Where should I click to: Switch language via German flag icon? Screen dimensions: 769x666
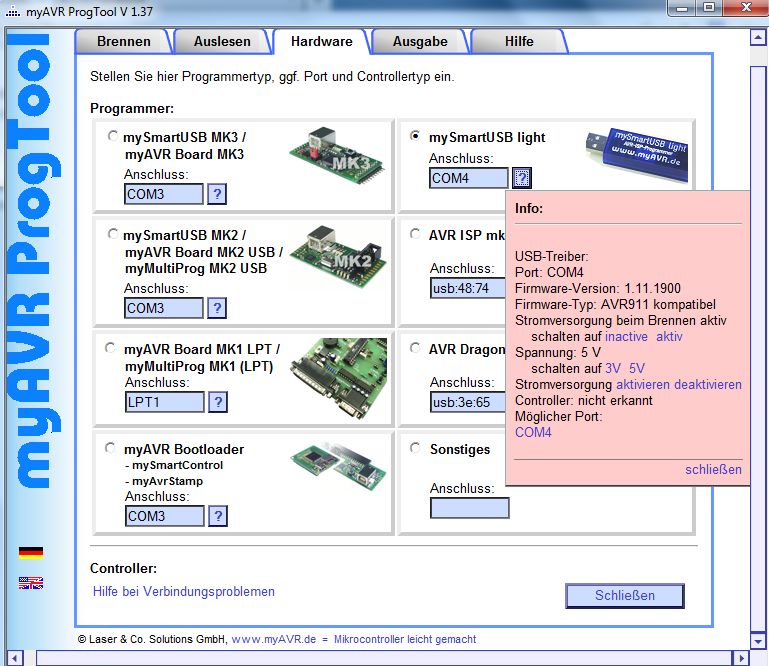point(31,553)
